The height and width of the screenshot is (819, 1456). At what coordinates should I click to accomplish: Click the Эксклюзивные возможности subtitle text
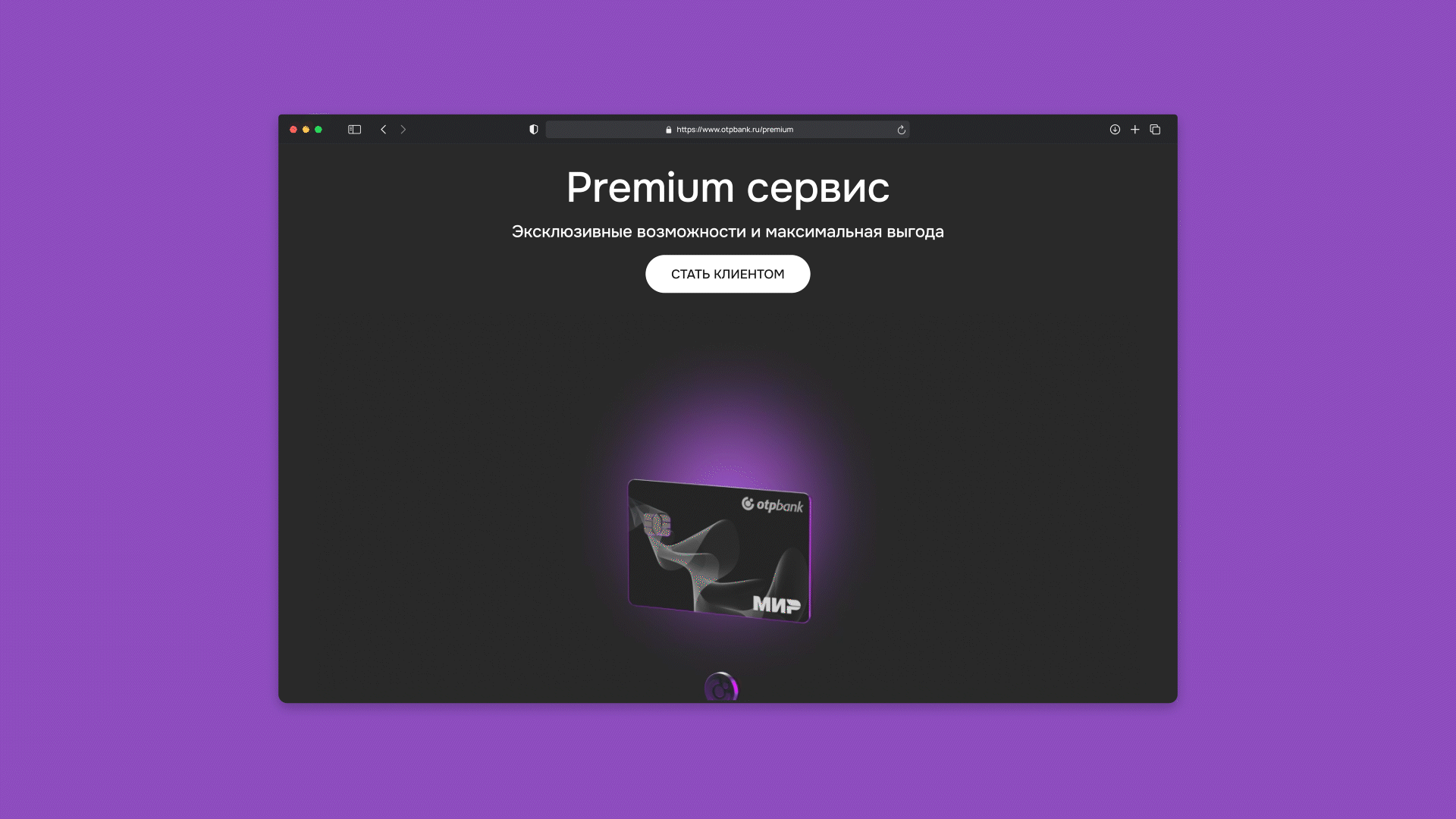coord(727,232)
